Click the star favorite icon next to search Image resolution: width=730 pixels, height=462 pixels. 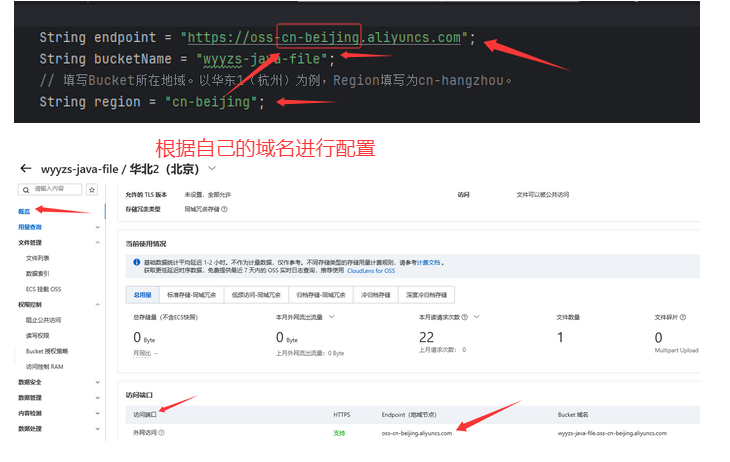pyautogui.click(x=92, y=190)
